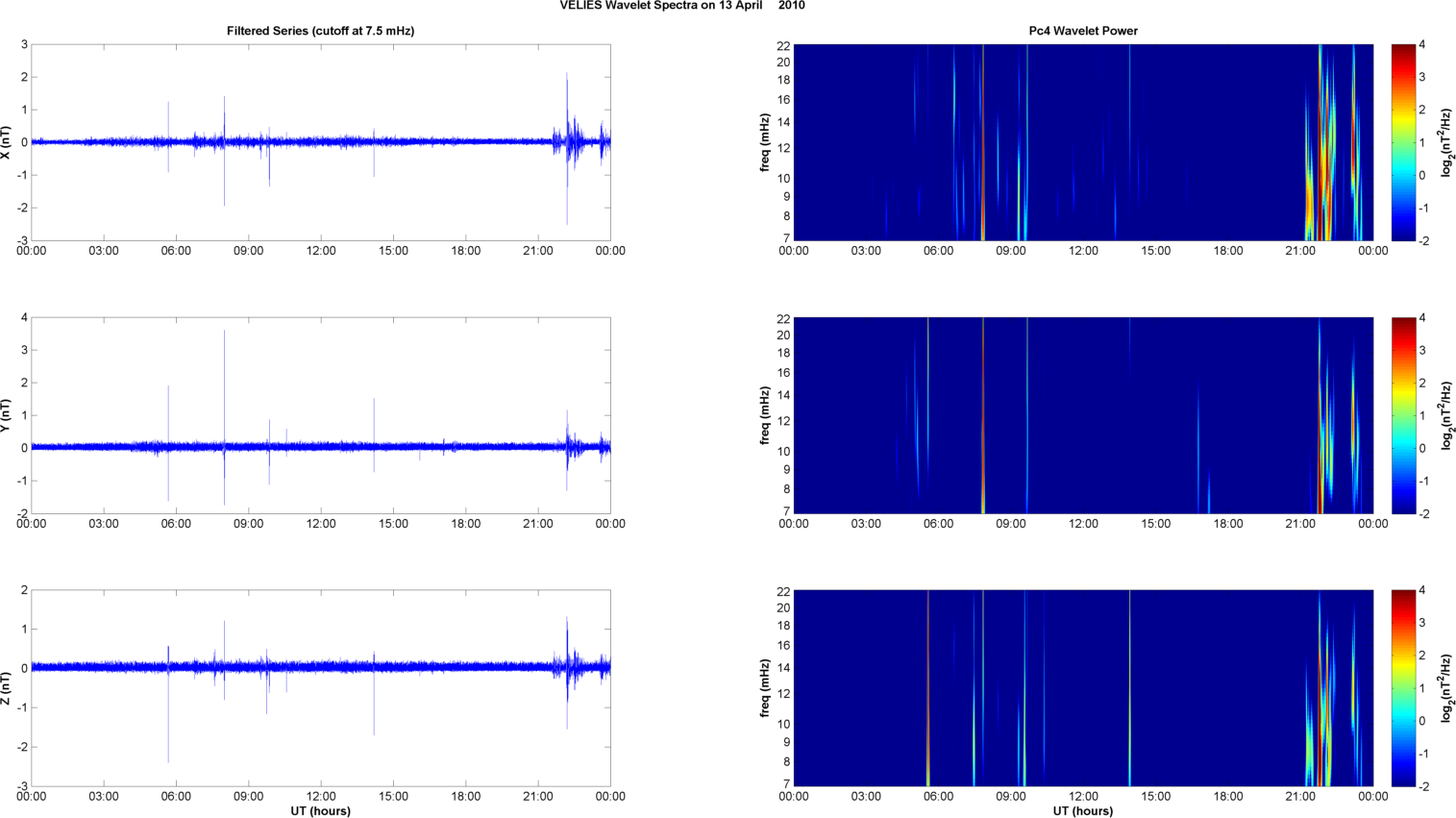
Task: Click 'freq (mHz)' label of top spectrogram
Action: pos(765,142)
